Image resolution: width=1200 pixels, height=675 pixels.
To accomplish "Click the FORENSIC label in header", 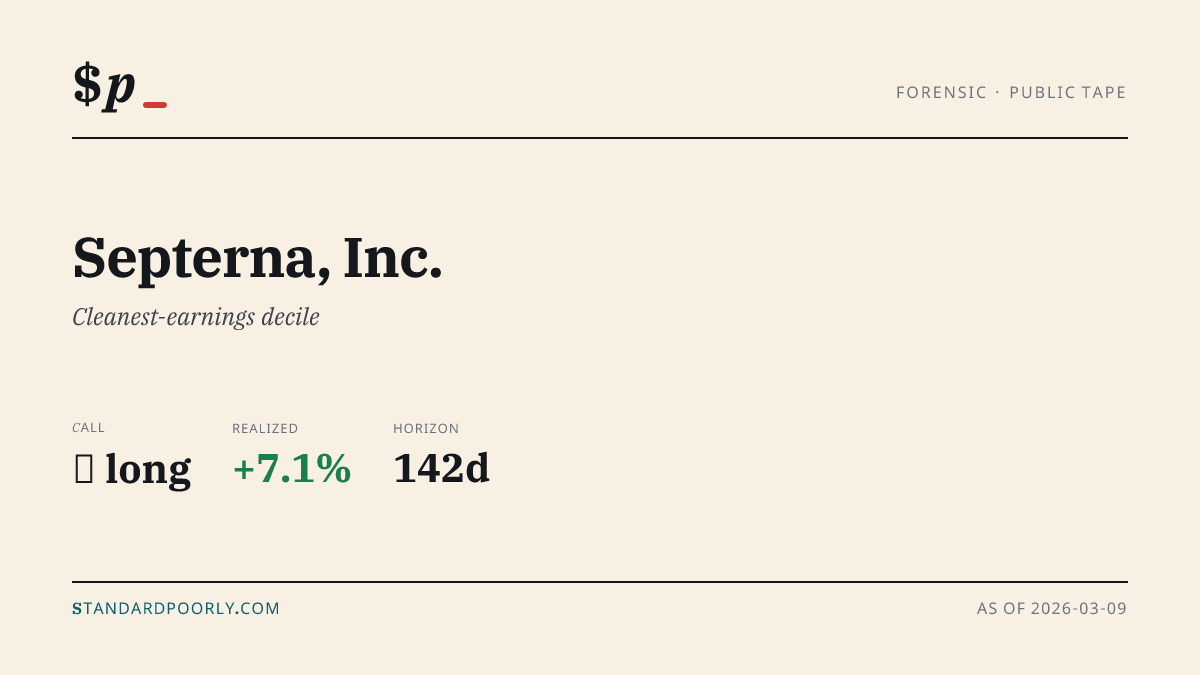I will click(941, 93).
